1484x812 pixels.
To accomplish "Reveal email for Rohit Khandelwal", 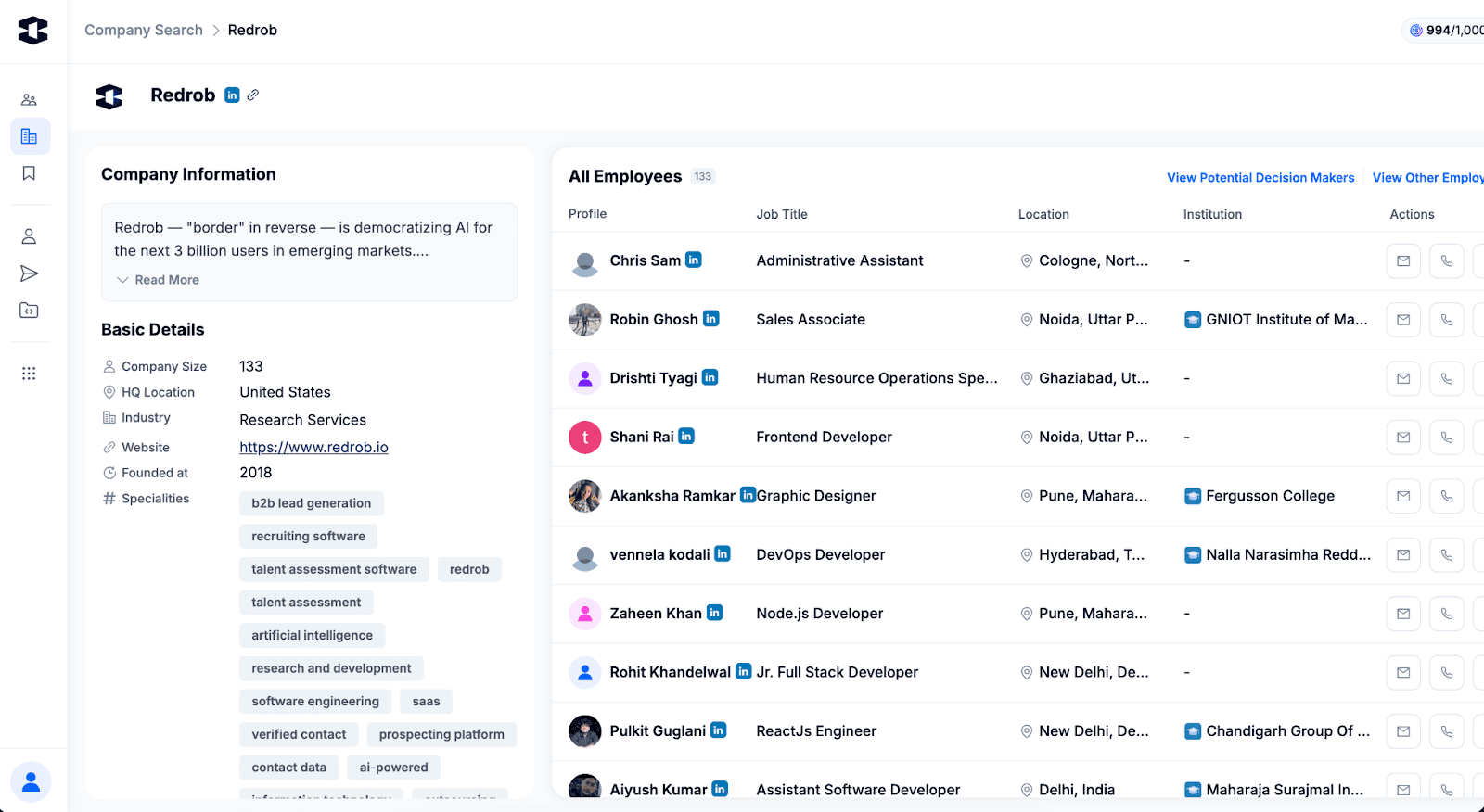I will pyautogui.click(x=1403, y=672).
